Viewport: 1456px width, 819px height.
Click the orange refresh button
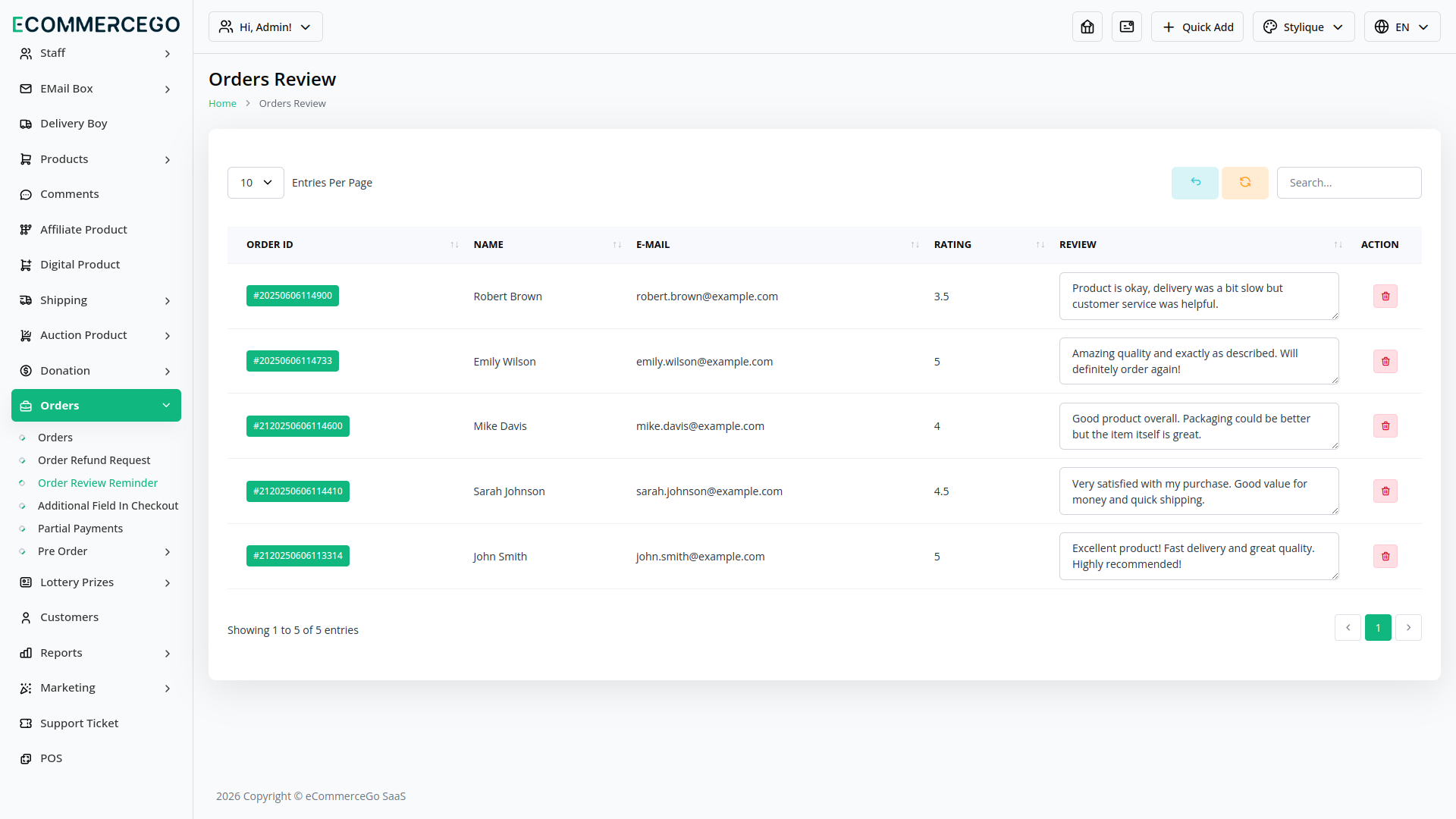click(x=1244, y=183)
